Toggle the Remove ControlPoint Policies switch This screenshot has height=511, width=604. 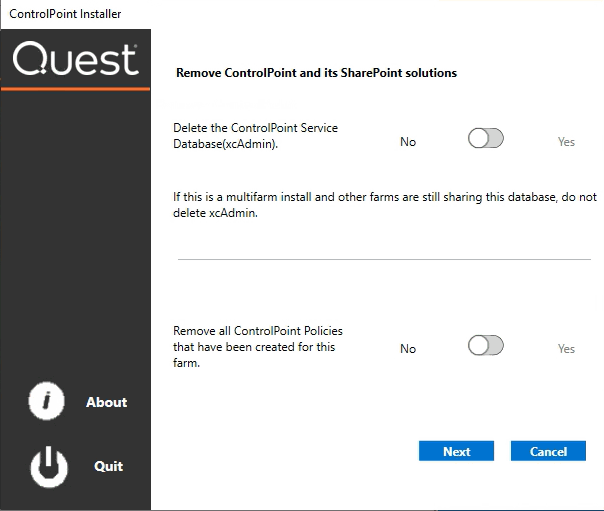pyautogui.click(x=485, y=346)
